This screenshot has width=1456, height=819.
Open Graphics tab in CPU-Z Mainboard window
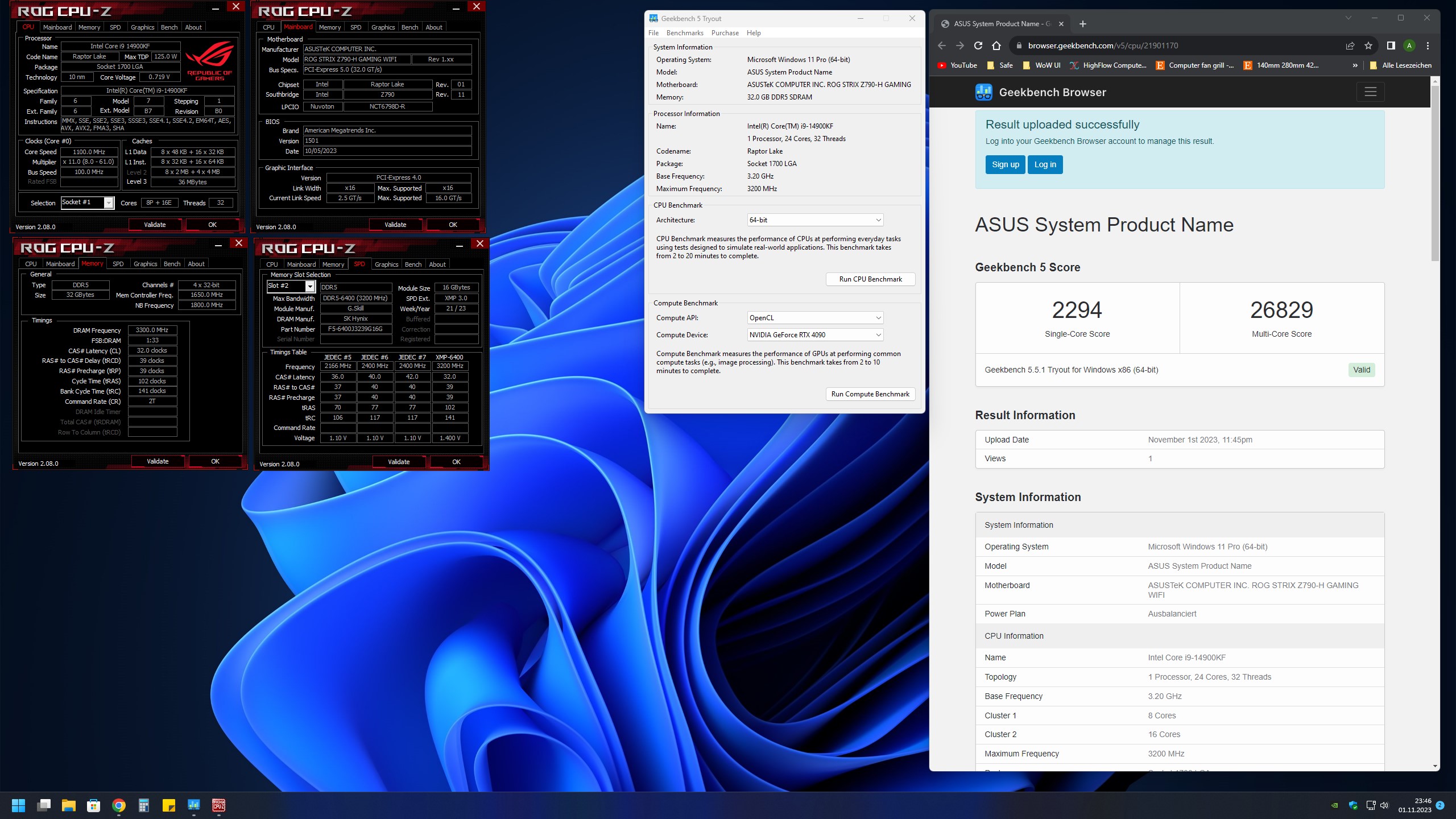coord(383,27)
